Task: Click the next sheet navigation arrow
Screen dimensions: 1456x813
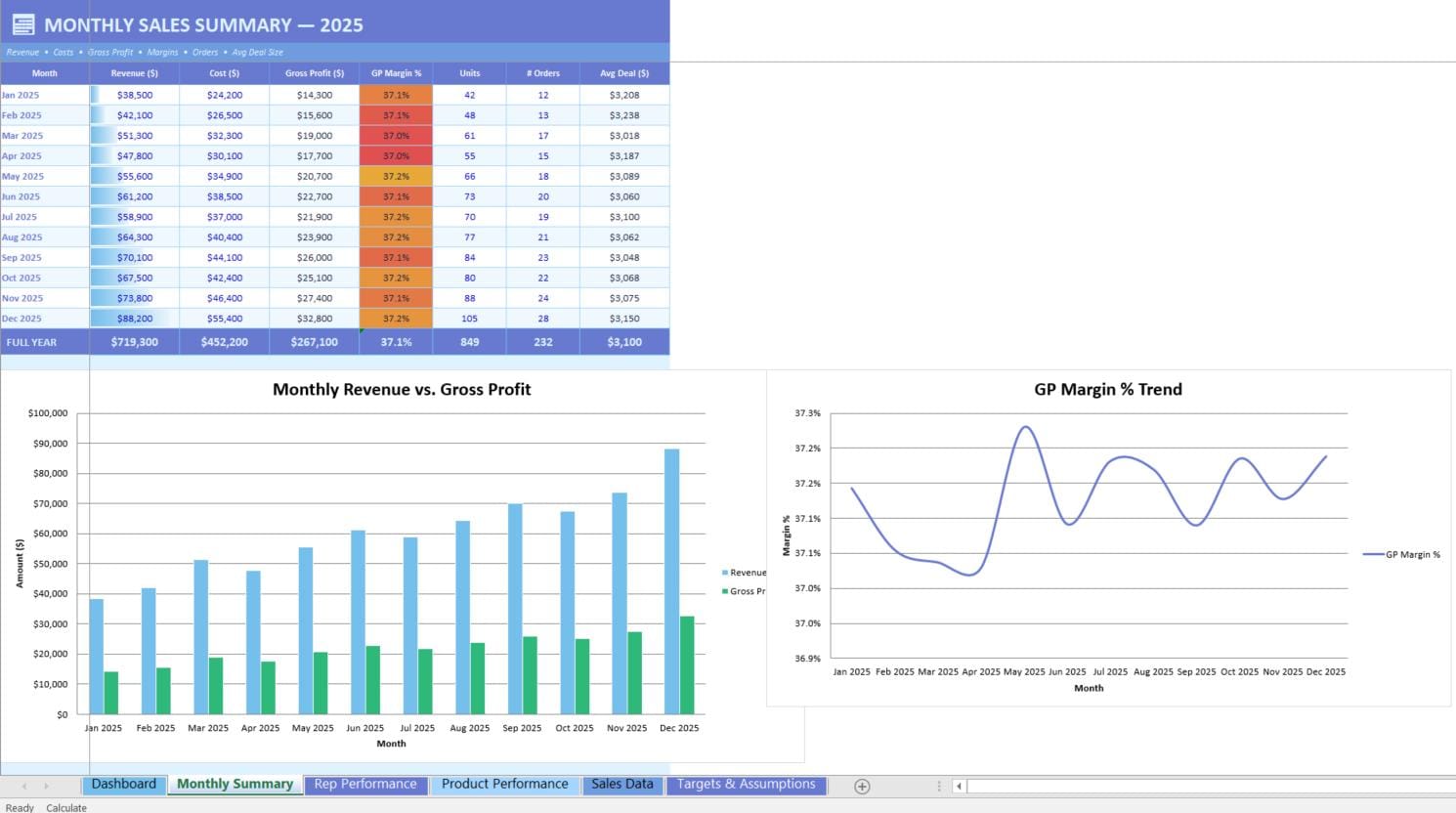Action: [46, 786]
